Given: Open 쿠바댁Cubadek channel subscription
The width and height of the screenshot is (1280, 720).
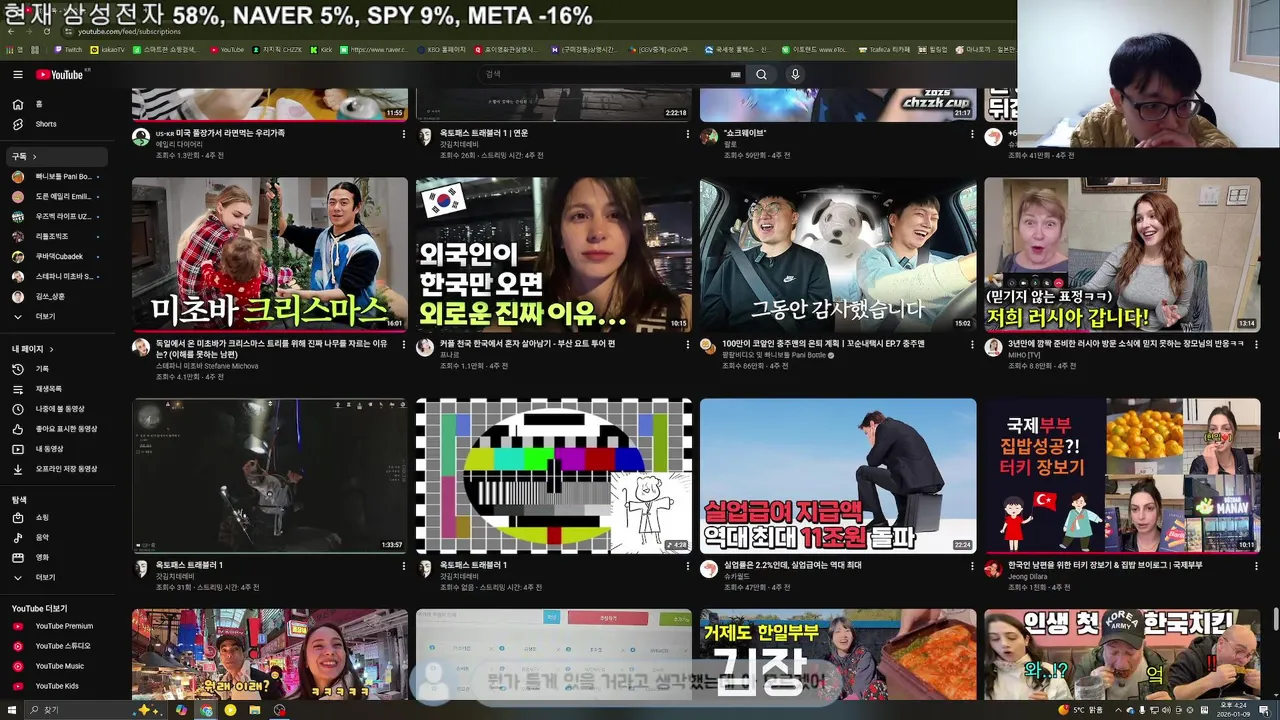Looking at the screenshot, I should (58, 257).
